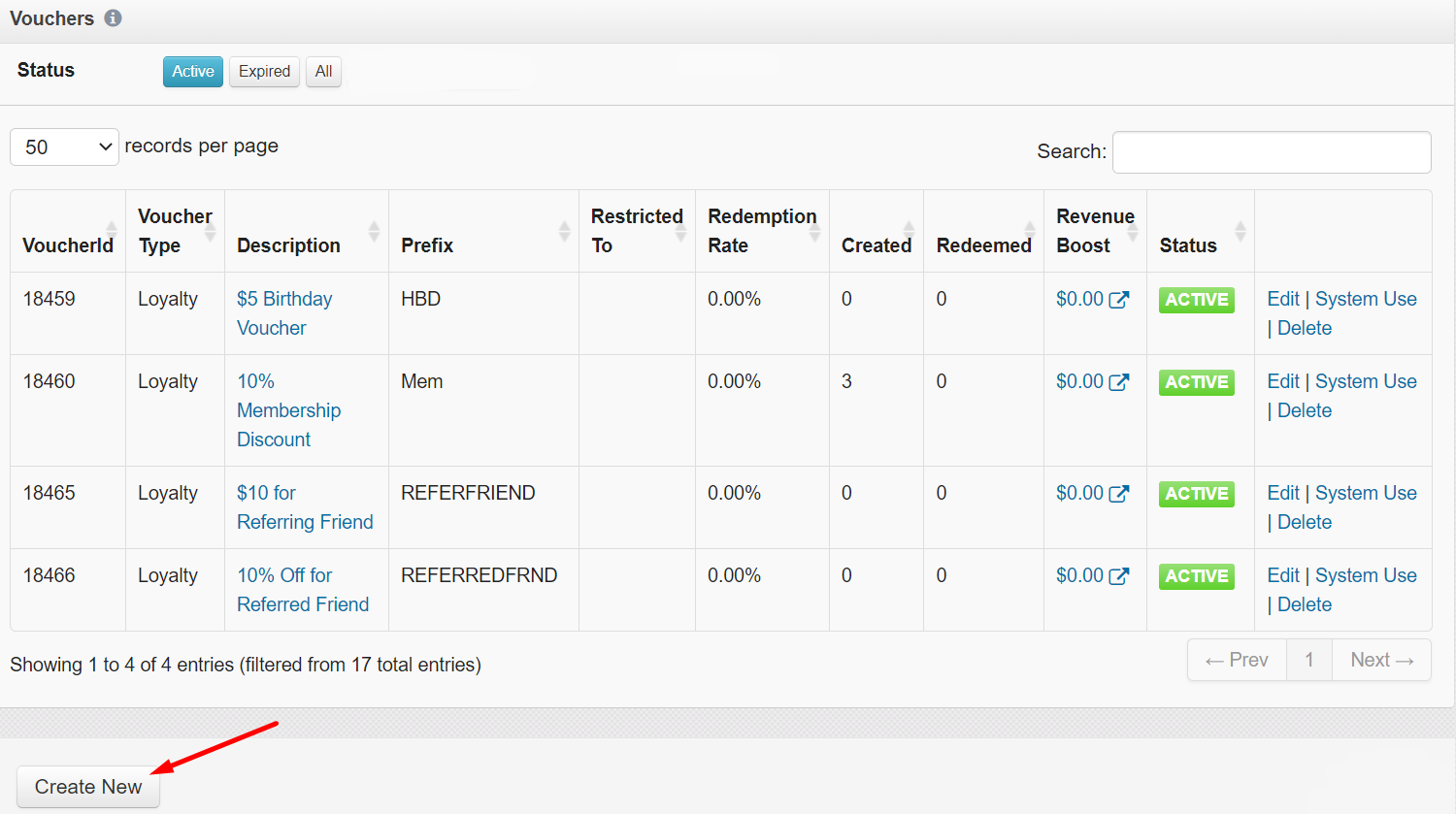Select the Active status filter
The image size is (1456, 814).
click(x=193, y=72)
